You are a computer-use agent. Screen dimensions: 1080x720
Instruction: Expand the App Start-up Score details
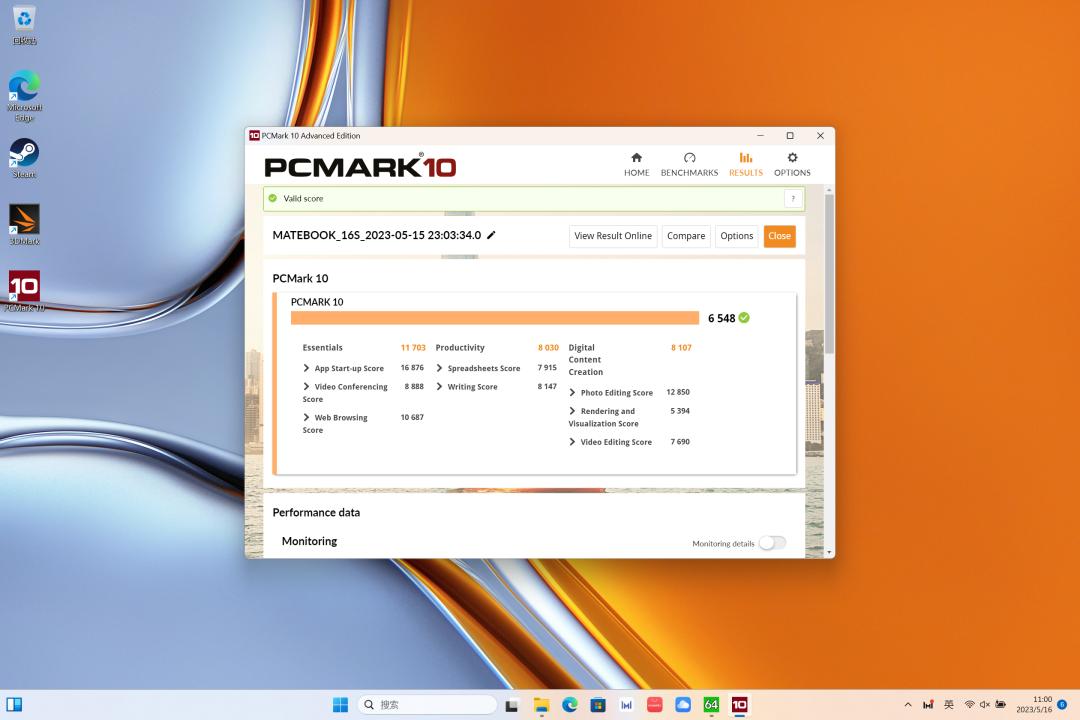pyautogui.click(x=307, y=368)
